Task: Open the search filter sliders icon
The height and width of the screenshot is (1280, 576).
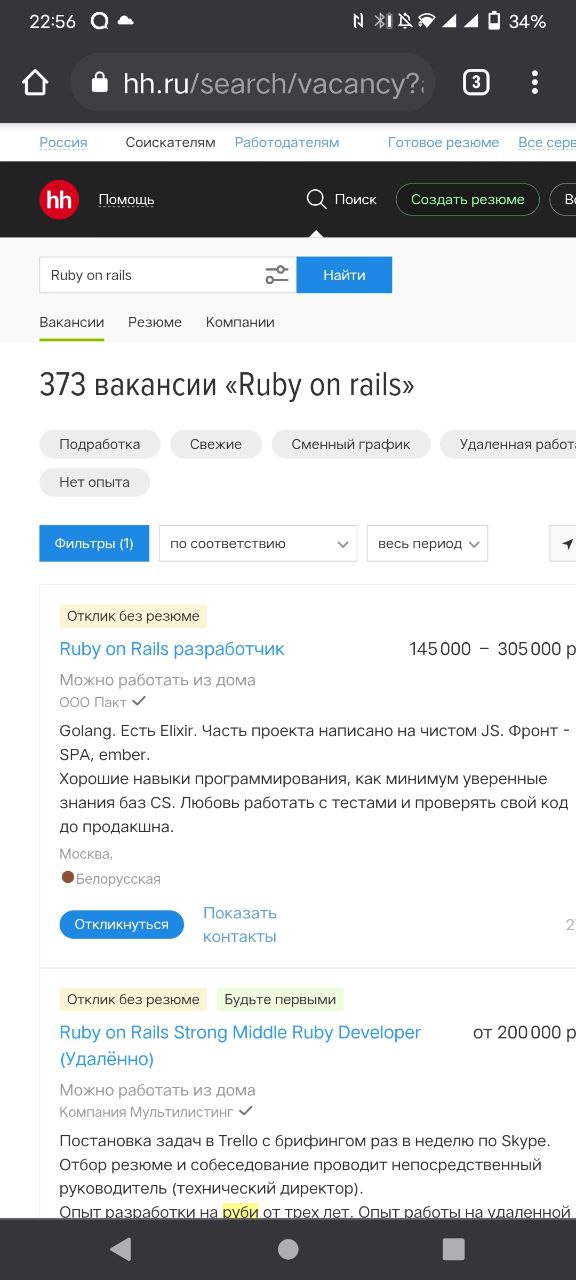Action: 277,275
